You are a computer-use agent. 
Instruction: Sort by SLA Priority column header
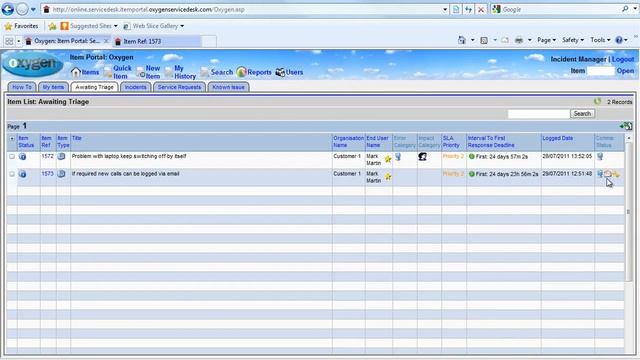(451, 142)
